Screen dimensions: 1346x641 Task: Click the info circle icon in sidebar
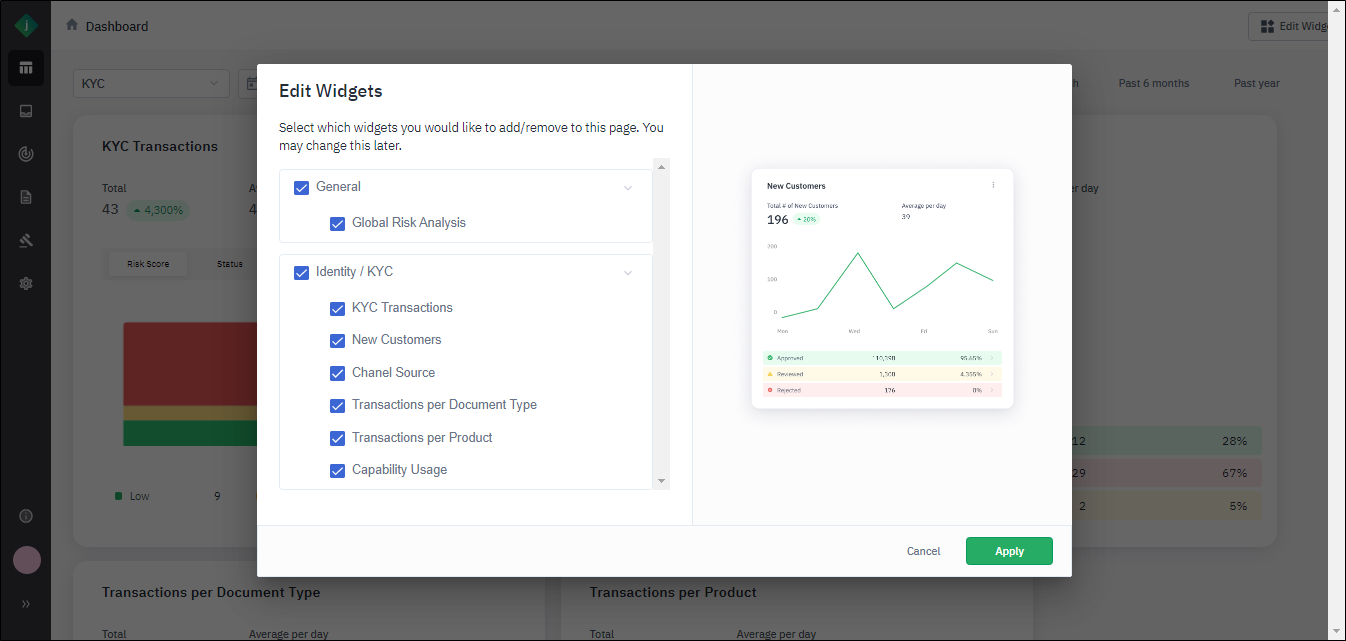click(26, 516)
